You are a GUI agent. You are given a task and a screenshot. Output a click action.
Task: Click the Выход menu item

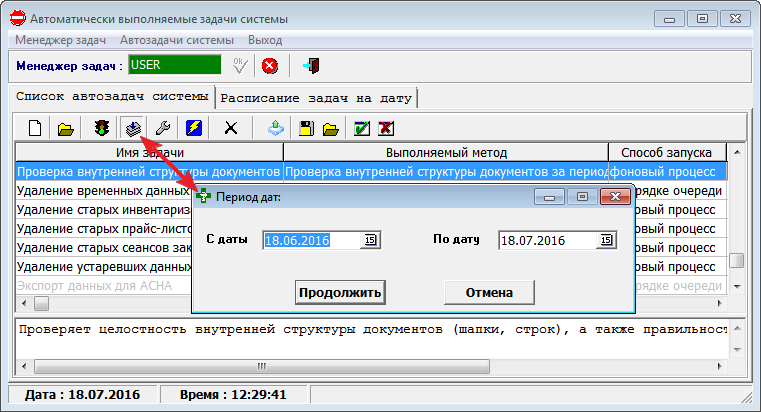(x=265, y=40)
